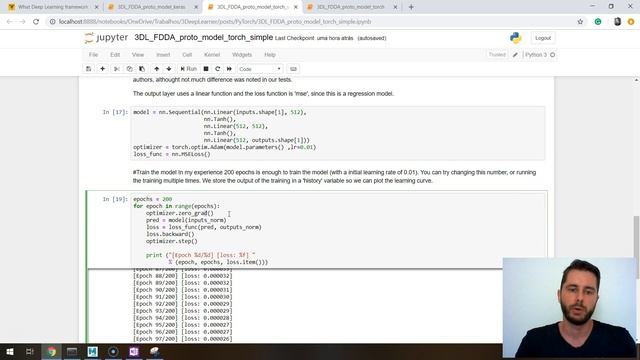Screen dimensions: 640x360
Task: Bookmark this page with star icon
Action: tap(580, 22)
